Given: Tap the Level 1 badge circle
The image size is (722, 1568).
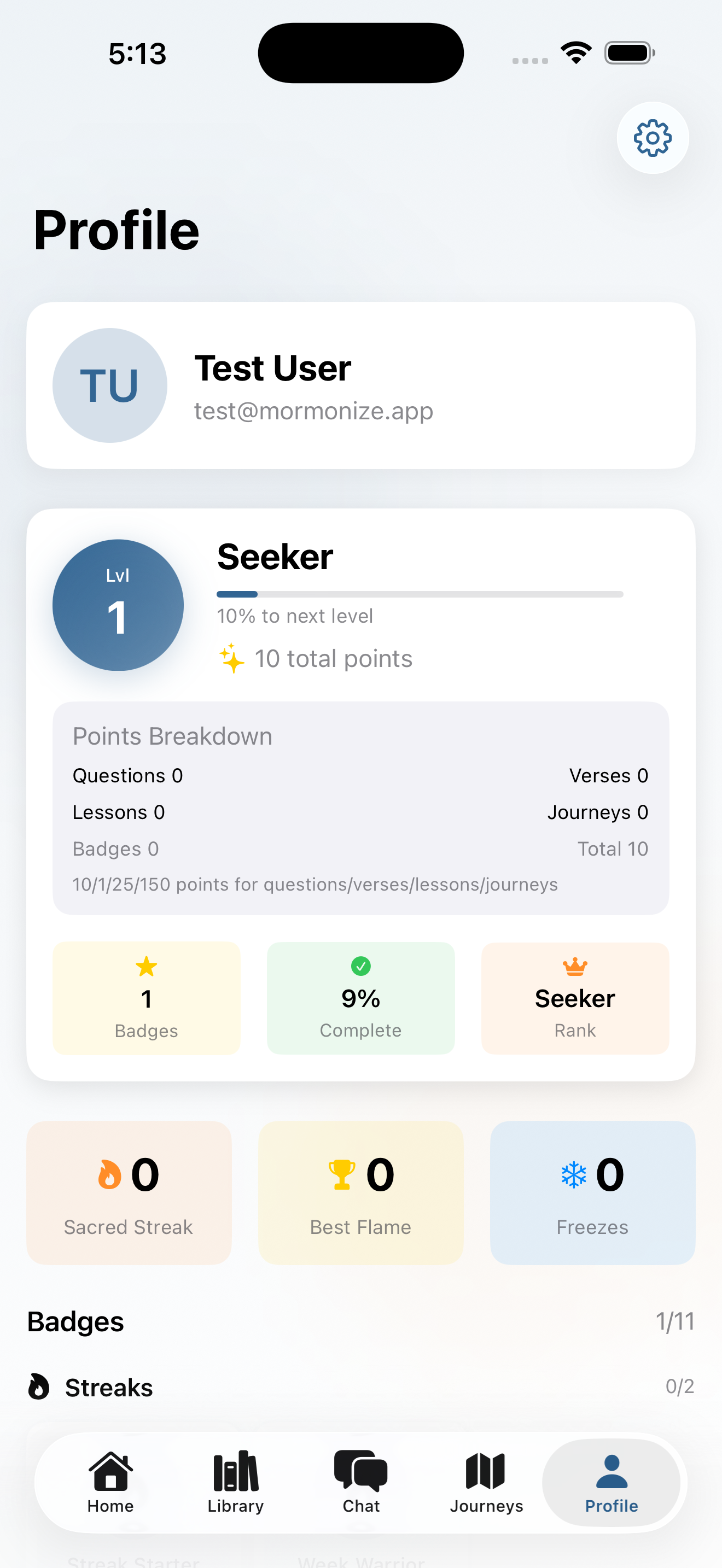Looking at the screenshot, I should pos(118,605).
